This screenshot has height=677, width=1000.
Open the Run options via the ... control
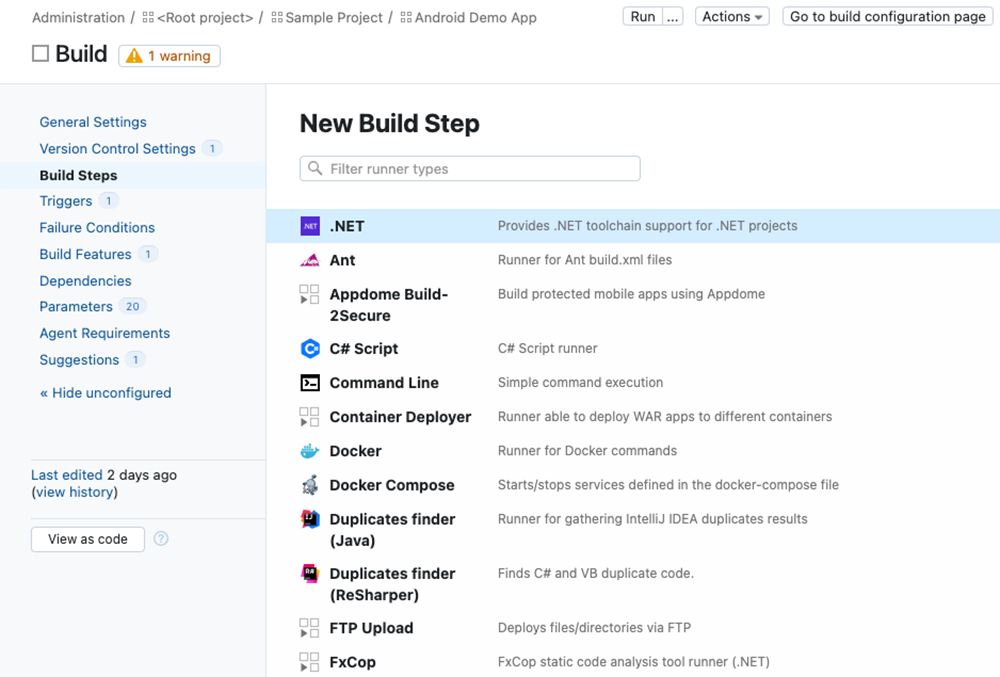click(x=673, y=16)
